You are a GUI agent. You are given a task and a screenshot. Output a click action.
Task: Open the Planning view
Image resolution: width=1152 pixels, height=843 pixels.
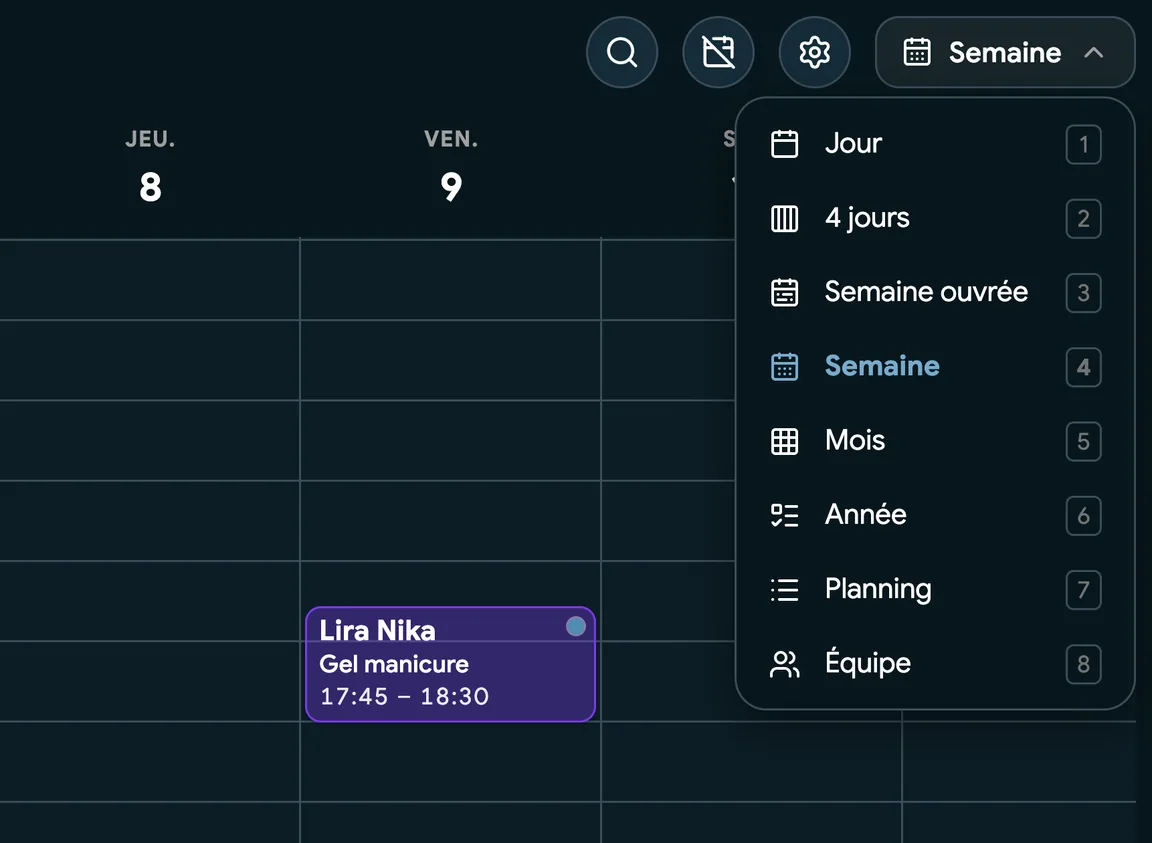pyautogui.click(x=935, y=589)
